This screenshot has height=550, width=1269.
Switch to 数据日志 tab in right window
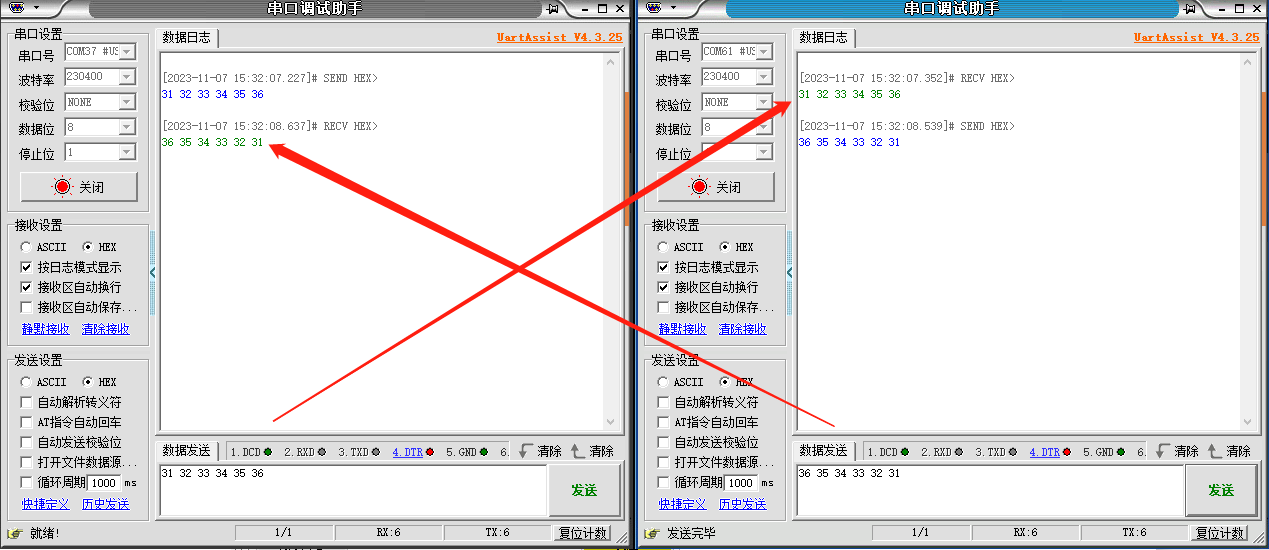click(823, 38)
